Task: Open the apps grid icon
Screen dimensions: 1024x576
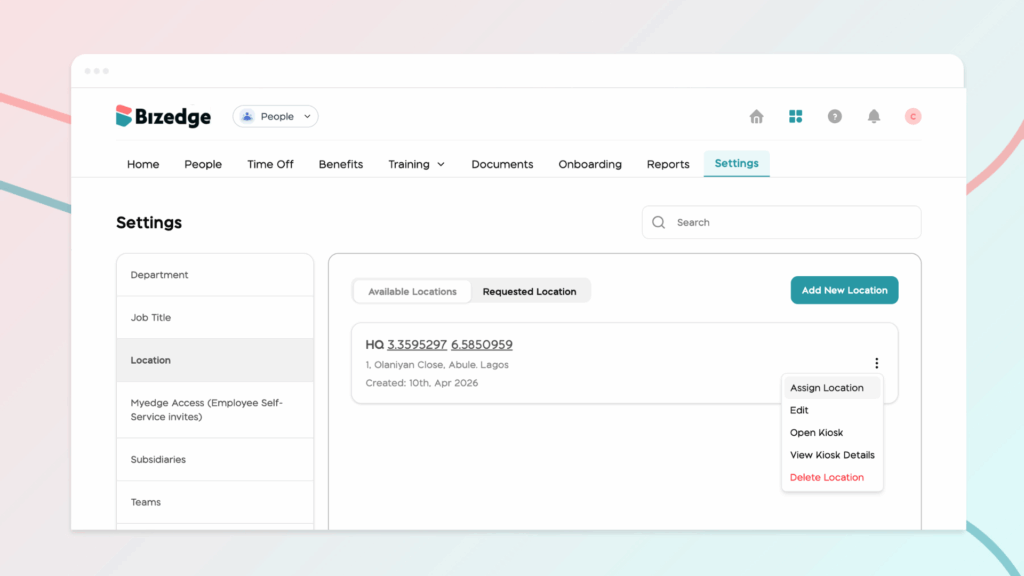Action: pyautogui.click(x=795, y=116)
